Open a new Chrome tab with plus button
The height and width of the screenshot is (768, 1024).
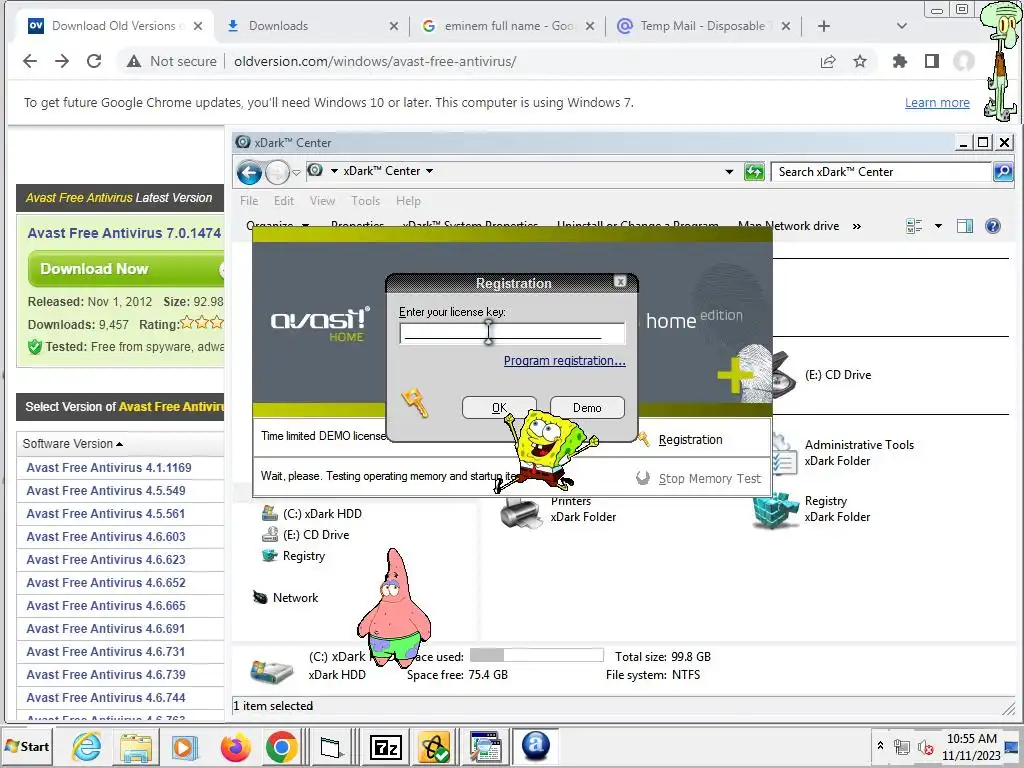824,26
